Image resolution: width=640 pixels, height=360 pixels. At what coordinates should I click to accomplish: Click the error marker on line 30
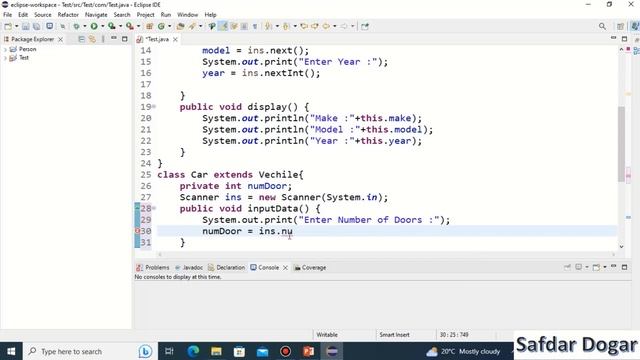tap(138, 231)
